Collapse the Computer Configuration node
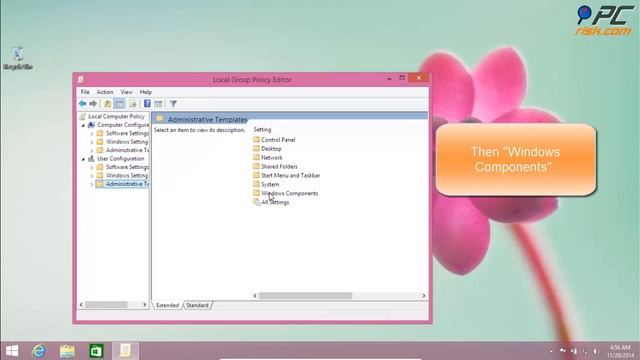The image size is (640, 360). 83,125
